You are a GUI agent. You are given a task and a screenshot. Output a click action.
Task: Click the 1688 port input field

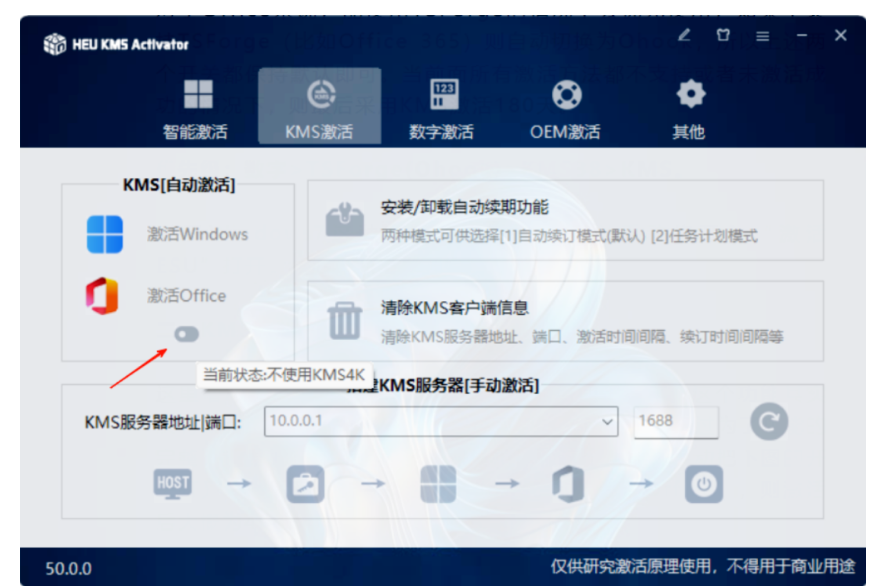[x=675, y=422]
